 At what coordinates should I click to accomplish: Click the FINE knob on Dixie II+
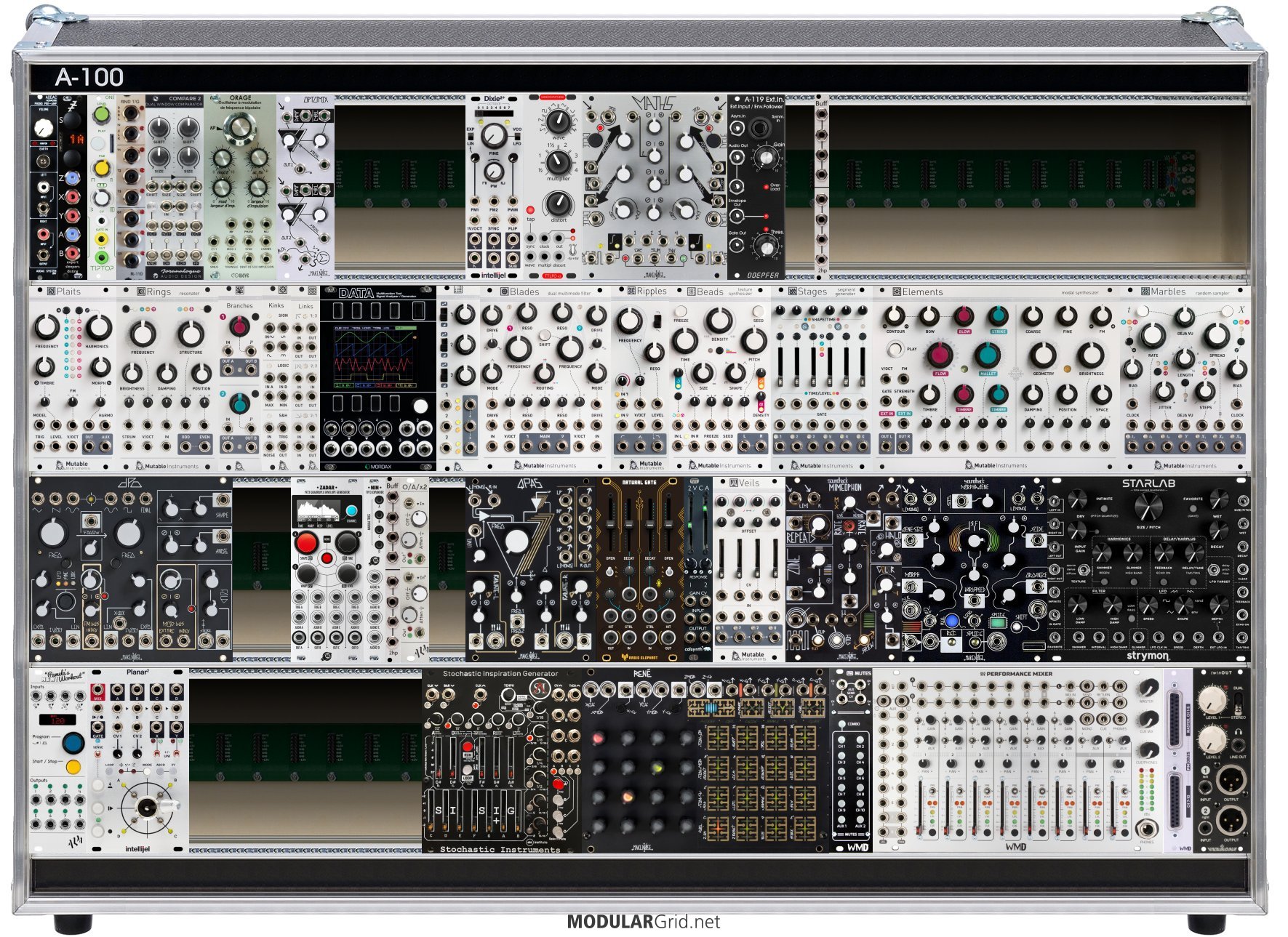pos(494,135)
